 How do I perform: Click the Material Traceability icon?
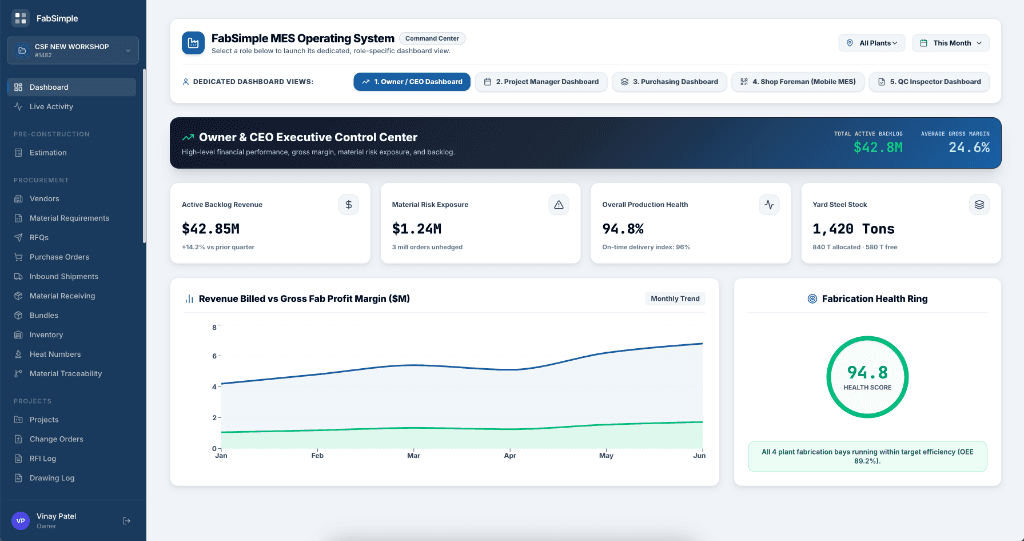(18, 374)
